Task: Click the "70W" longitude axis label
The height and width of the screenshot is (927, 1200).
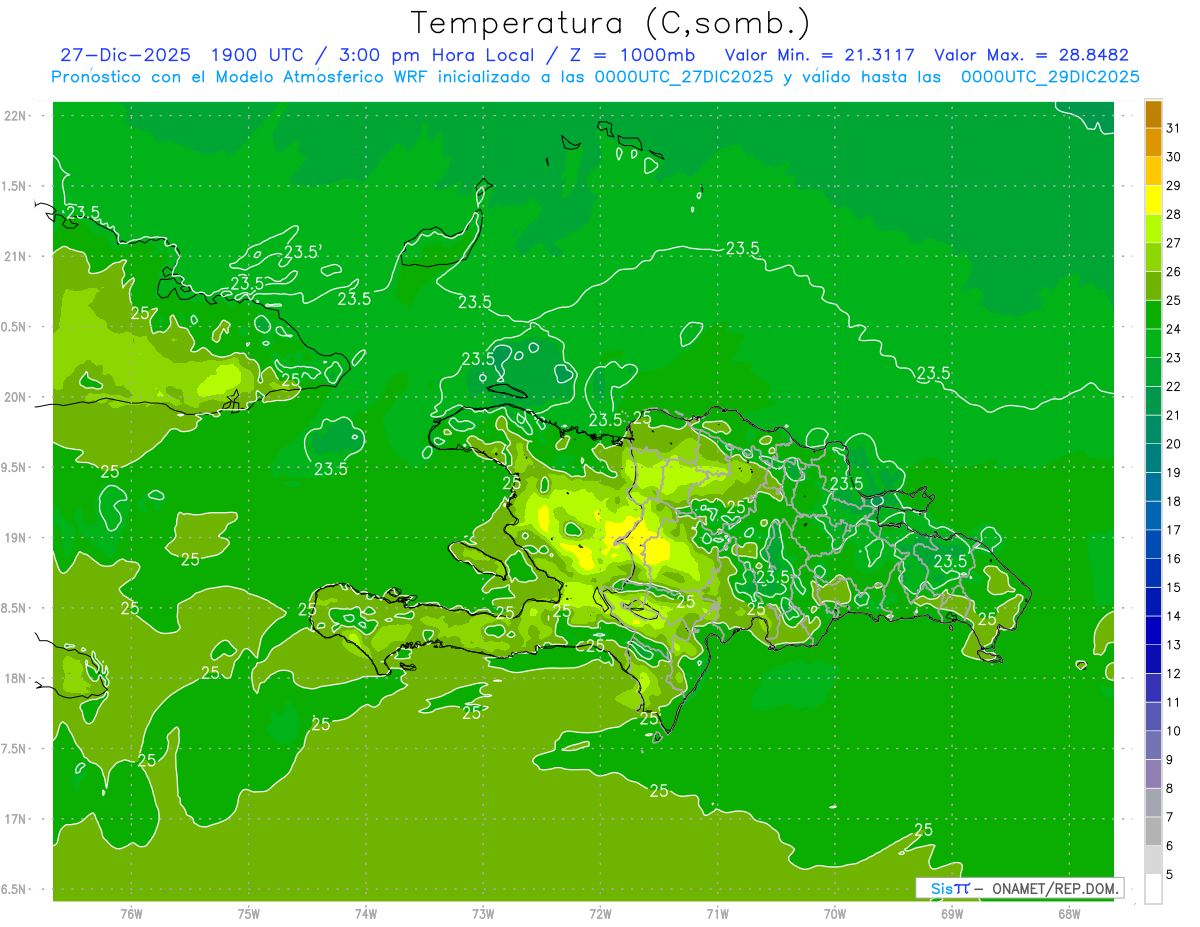Action: (x=835, y=914)
